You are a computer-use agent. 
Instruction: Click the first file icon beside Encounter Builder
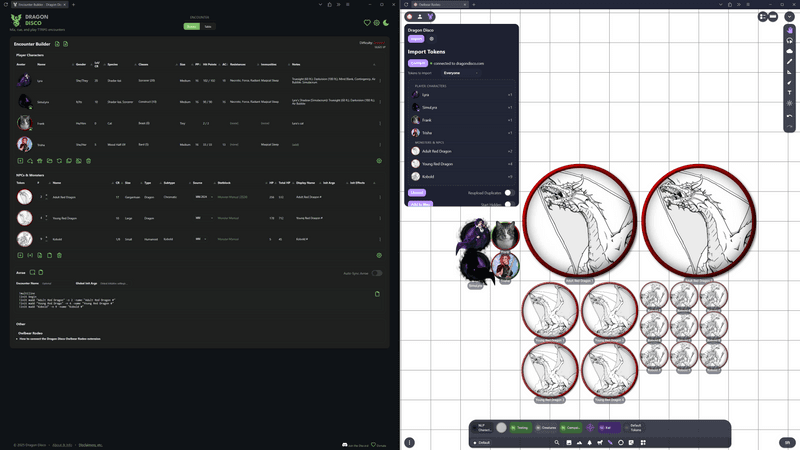[x=57, y=44]
